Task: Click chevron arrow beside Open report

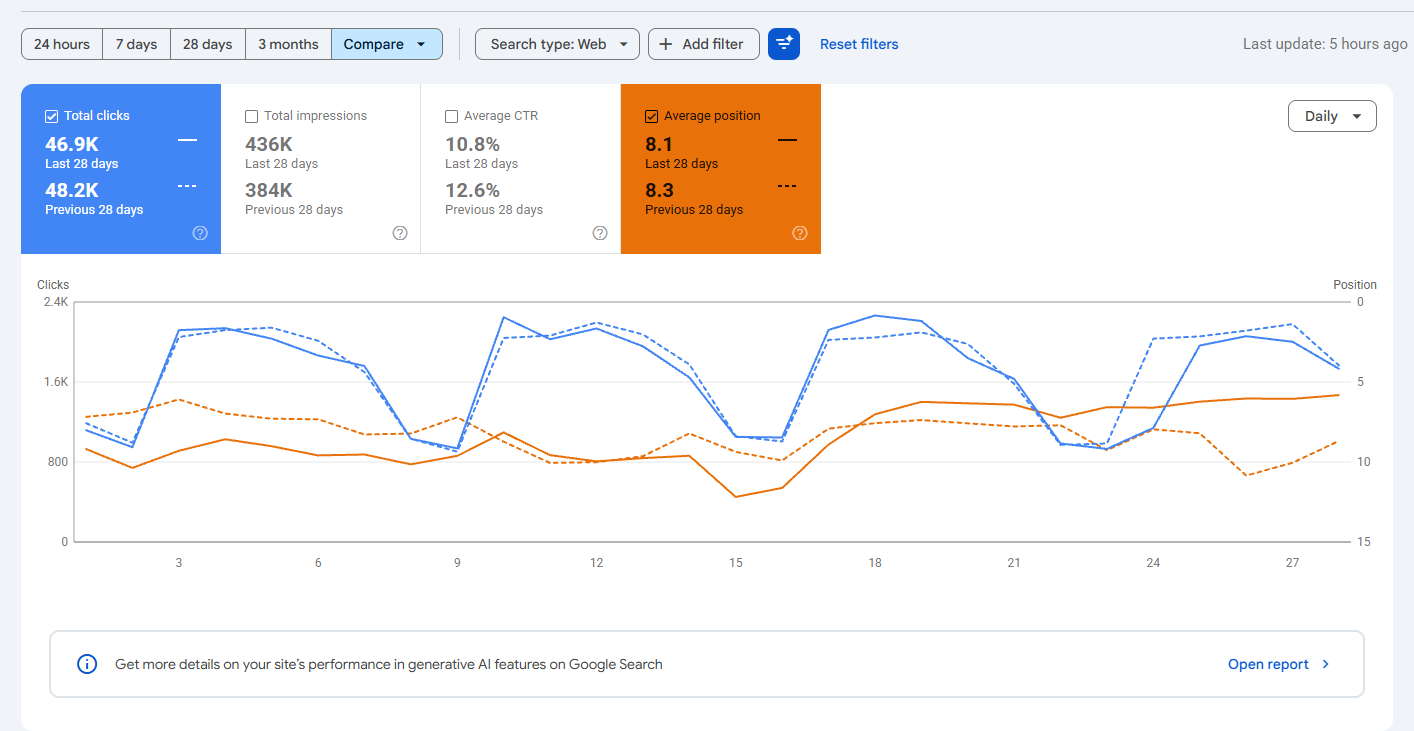Action: point(1326,664)
